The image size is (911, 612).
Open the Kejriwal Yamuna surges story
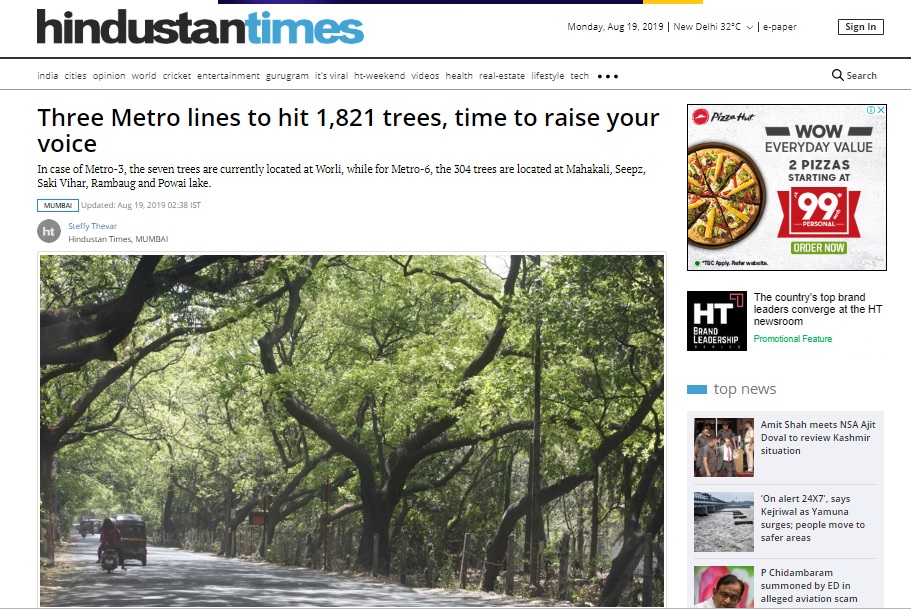click(813, 518)
